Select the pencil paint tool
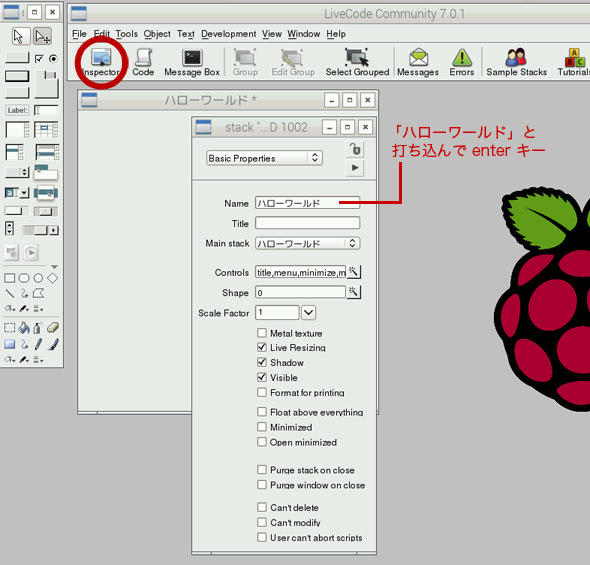The image size is (590, 565). pos(38,344)
